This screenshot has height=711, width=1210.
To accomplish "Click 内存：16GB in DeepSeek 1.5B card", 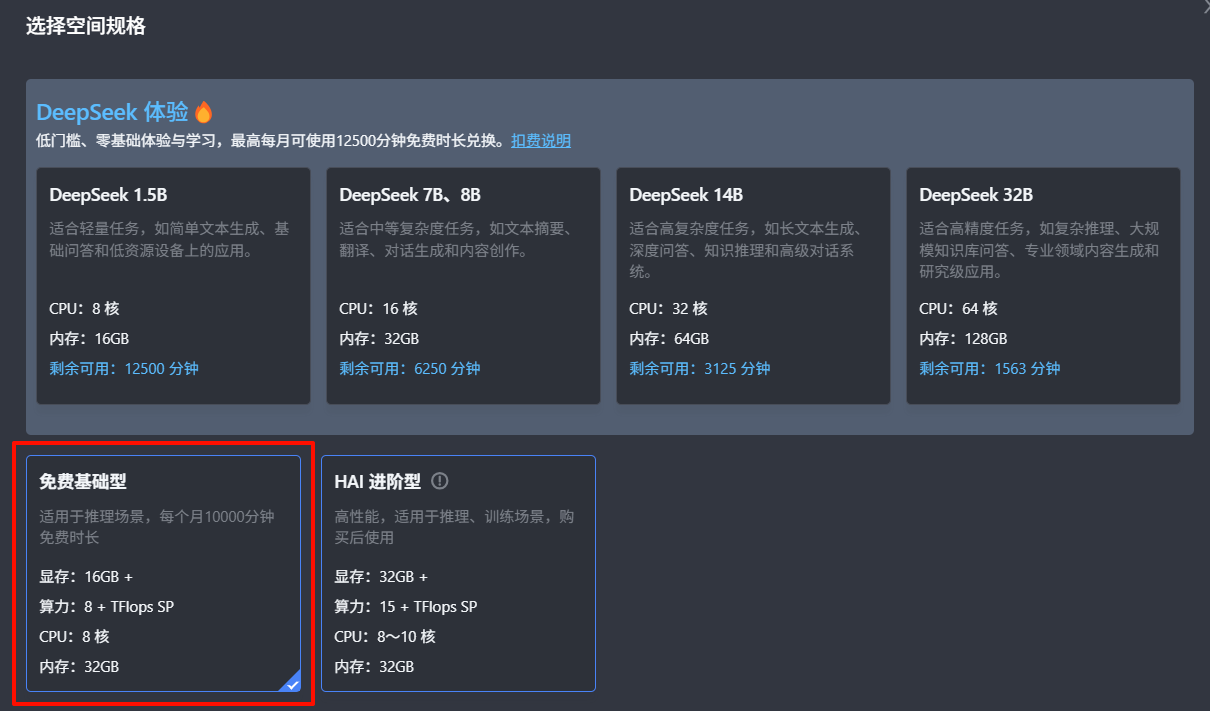I will (x=89, y=338).
